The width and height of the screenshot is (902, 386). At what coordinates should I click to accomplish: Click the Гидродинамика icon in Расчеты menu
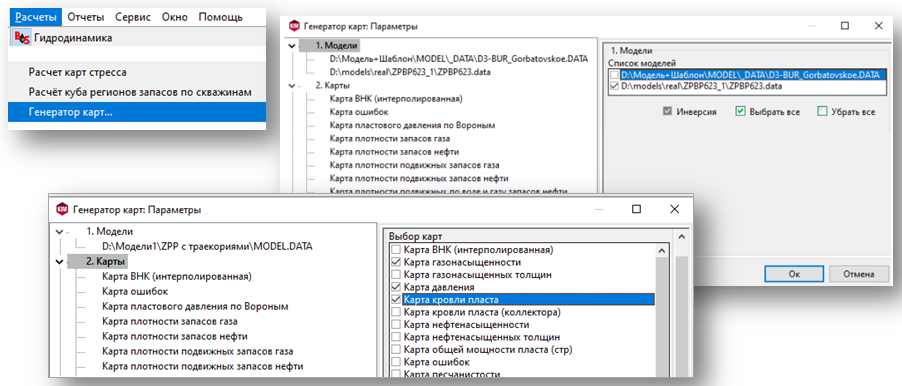coord(21,38)
